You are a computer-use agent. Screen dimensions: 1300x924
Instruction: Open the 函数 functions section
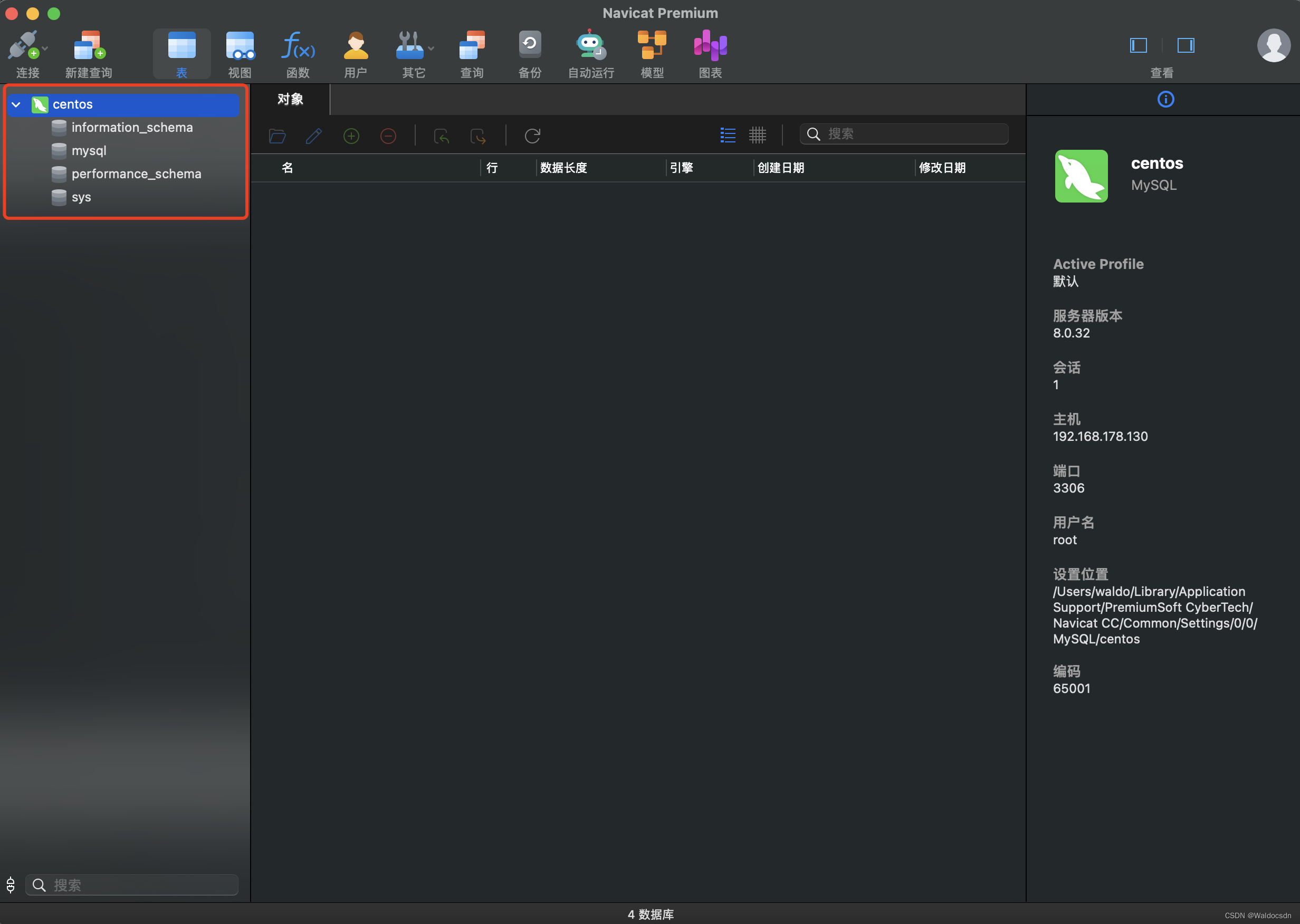[298, 53]
